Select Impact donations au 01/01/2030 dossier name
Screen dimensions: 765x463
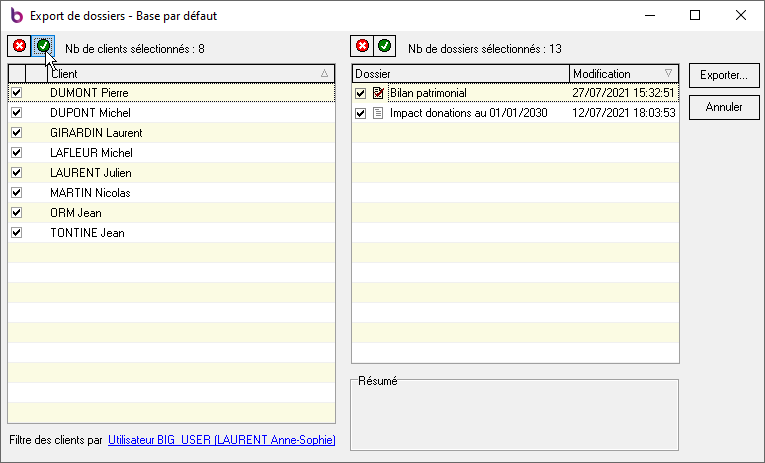(x=468, y=113)
